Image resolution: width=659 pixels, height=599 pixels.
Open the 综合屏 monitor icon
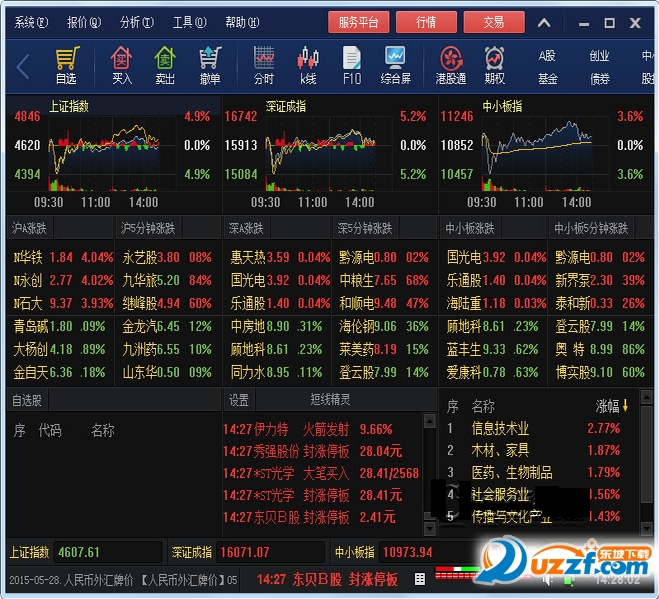pos(395,64)
